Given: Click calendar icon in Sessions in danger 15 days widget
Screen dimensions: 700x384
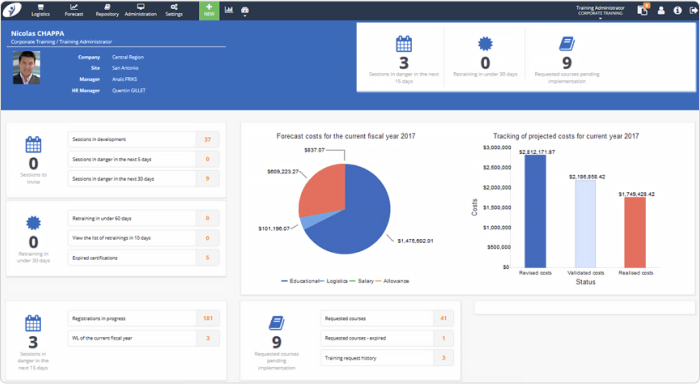Looking at the screenshot, I should pos(33,323).
